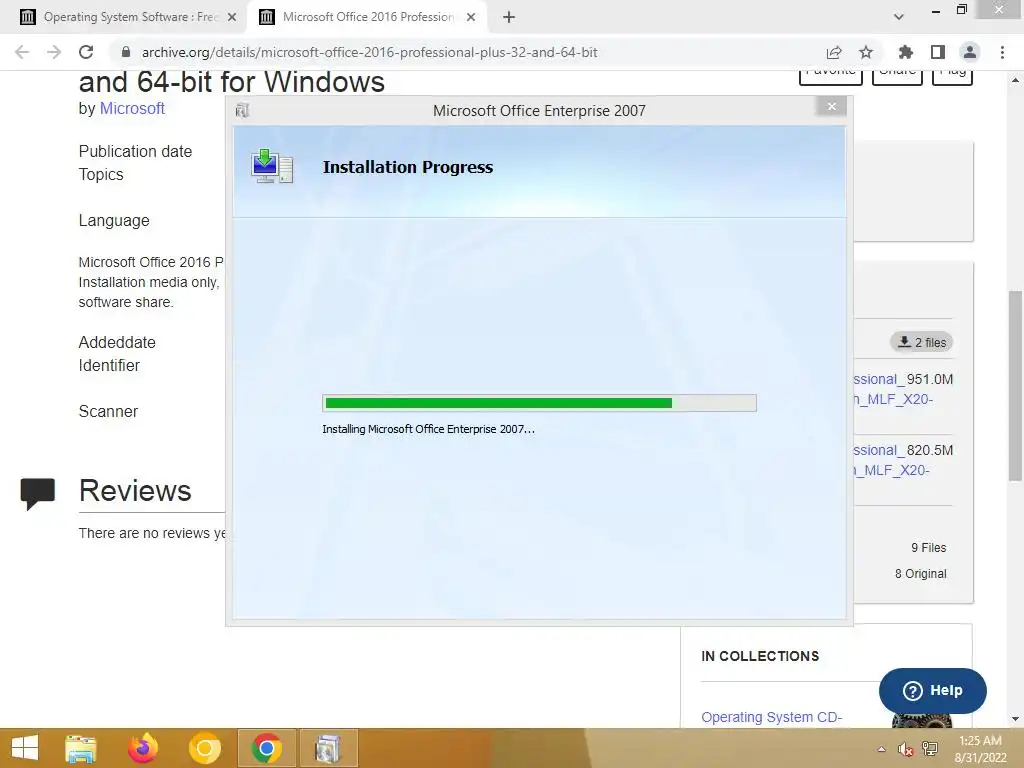The width and height of the screenshot is (1024, 768).
Task: Click the Publication date label
Action: coord(135,152)
